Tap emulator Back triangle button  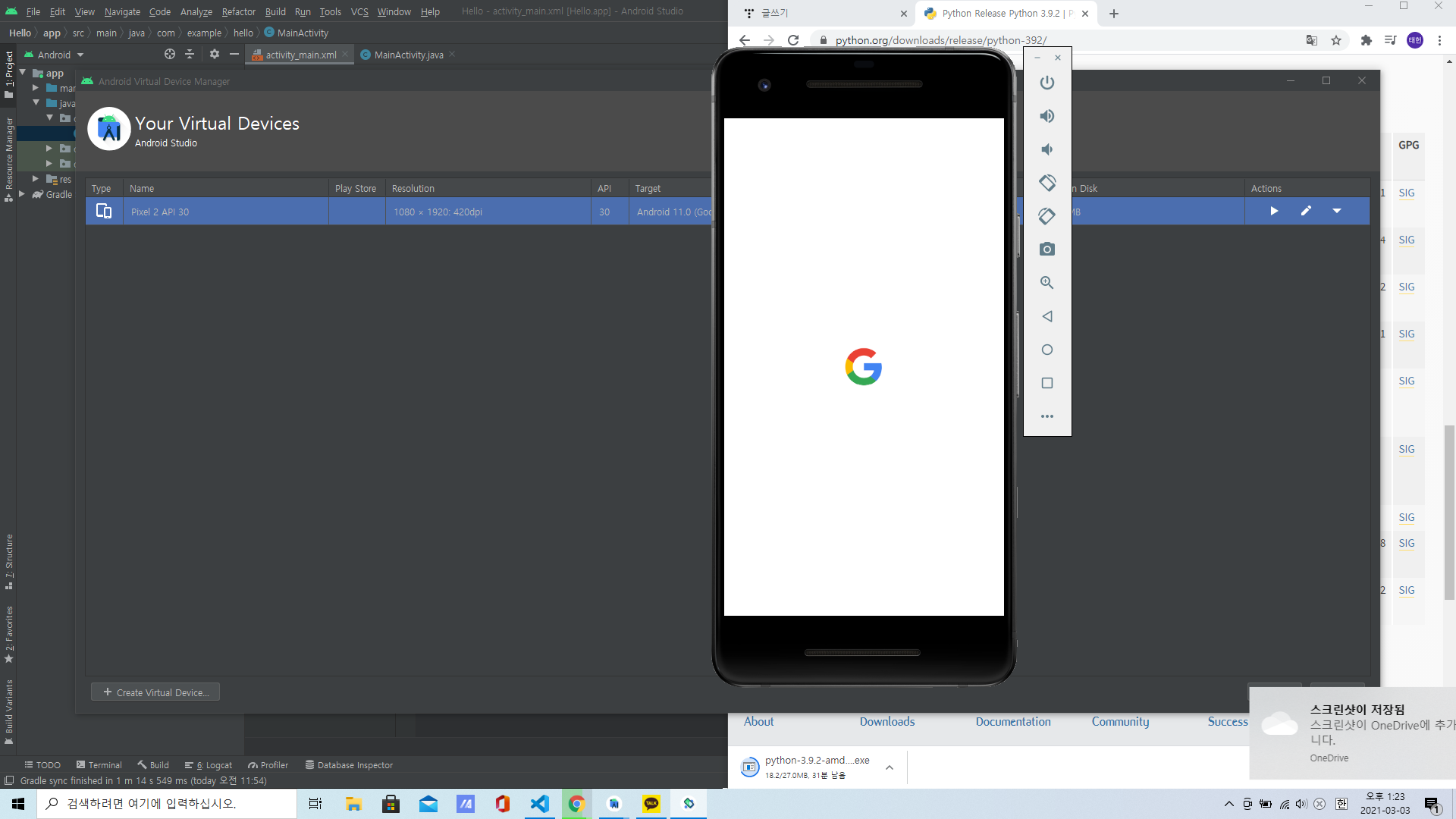[1047, 316]
